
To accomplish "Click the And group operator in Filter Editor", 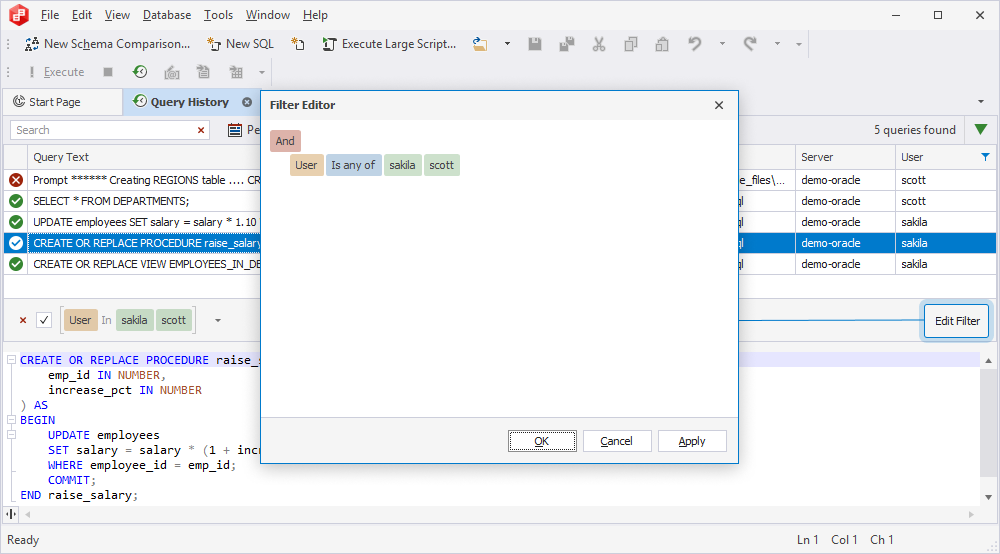I will click(285, 141).
